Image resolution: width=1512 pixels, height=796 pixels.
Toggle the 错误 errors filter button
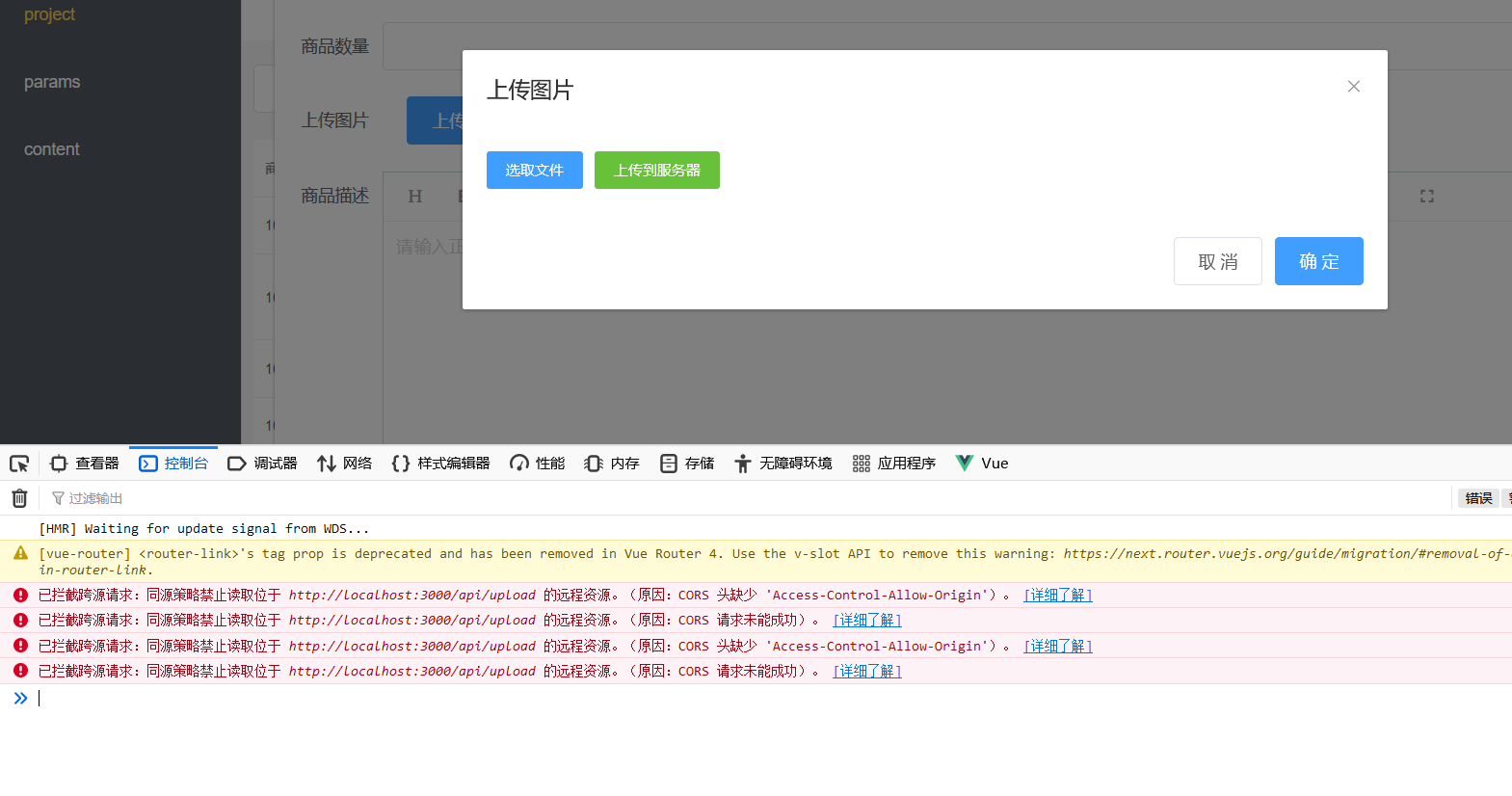click(x=1478, y=498)
